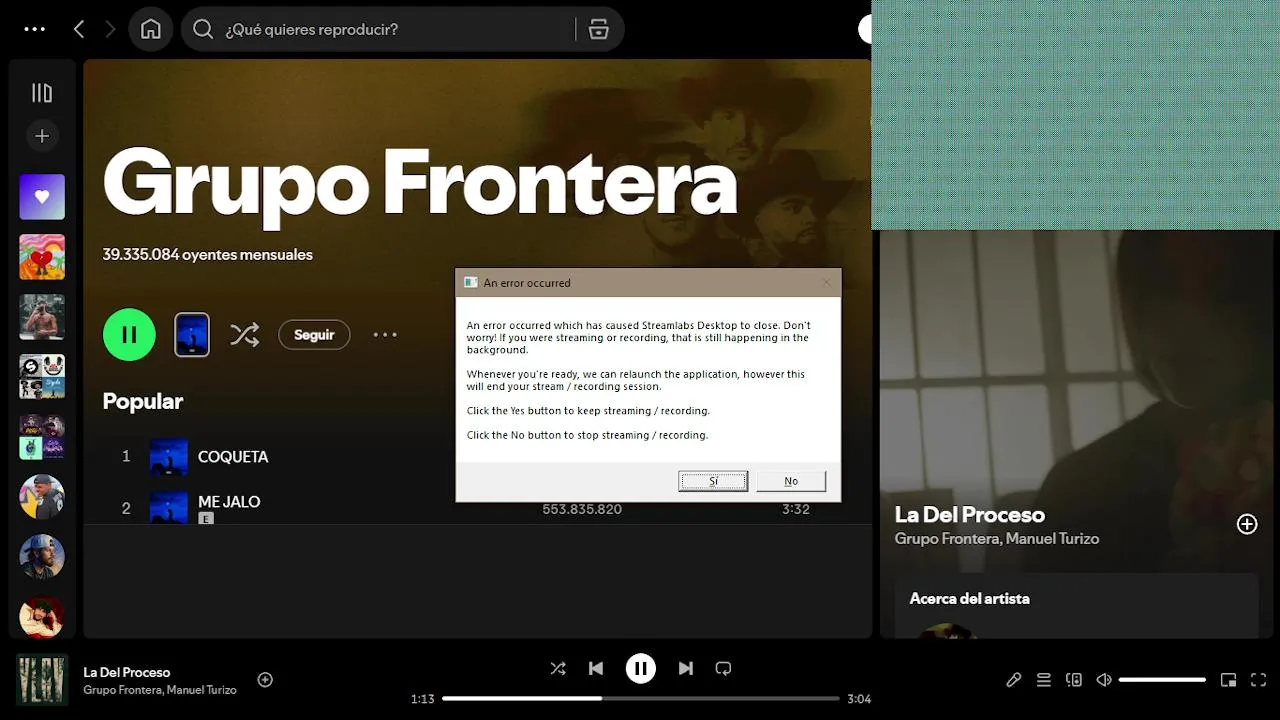The height and width of the screenshot is (720, 1280).
Task: Go forward with the right arrow
Action: pos(110,29)
